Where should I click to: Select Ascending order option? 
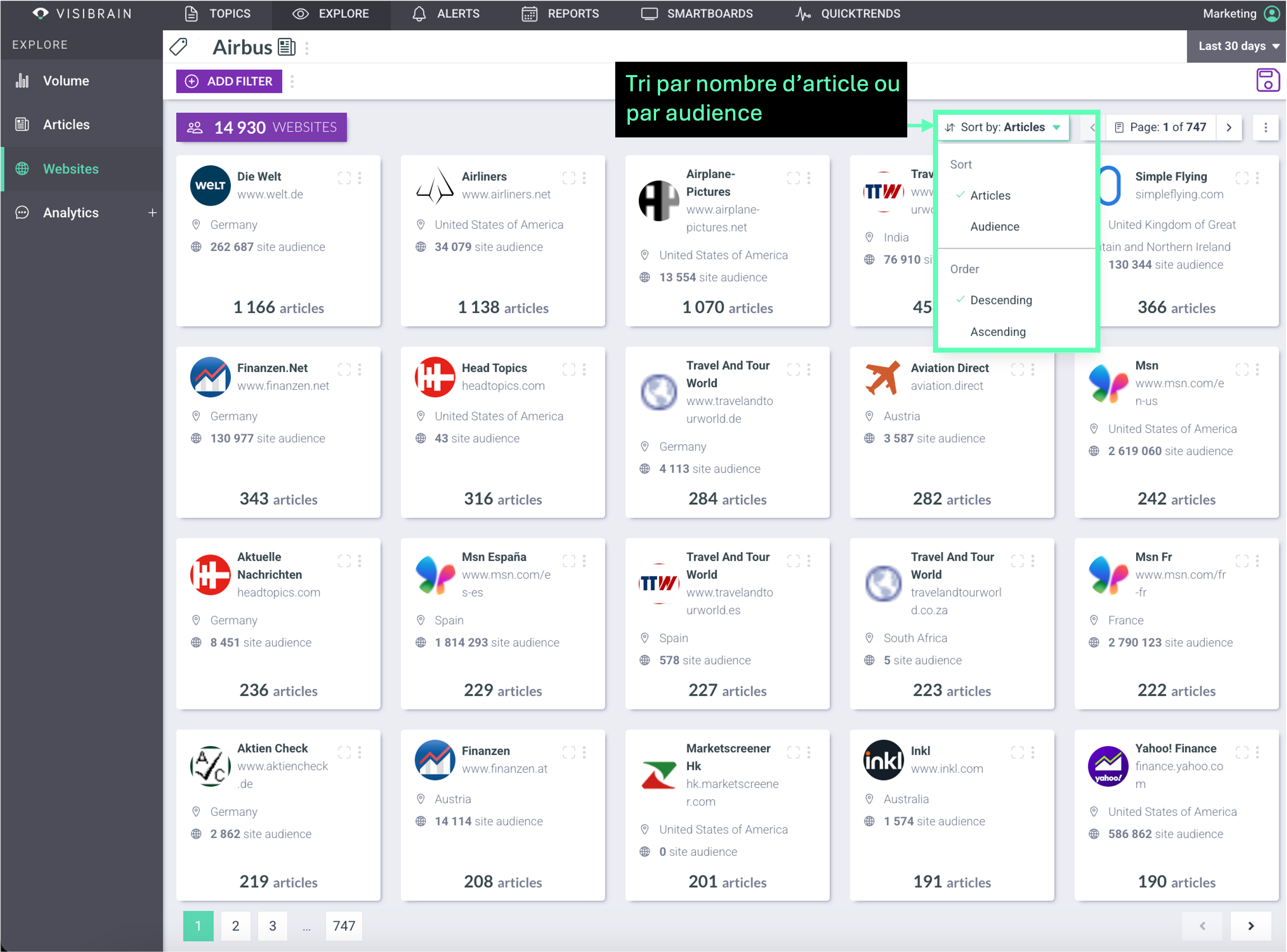pyautogui.click(x=998, y=331)
